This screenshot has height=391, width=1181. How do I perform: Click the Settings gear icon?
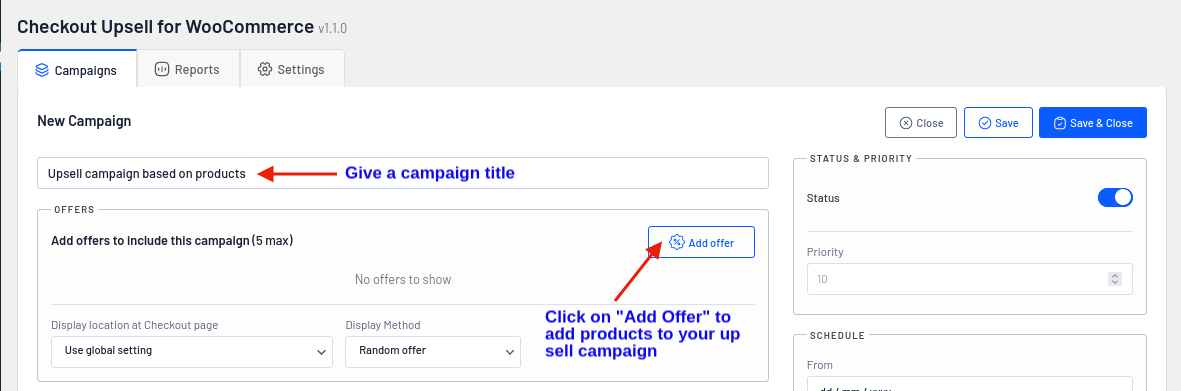coord(264,69)
